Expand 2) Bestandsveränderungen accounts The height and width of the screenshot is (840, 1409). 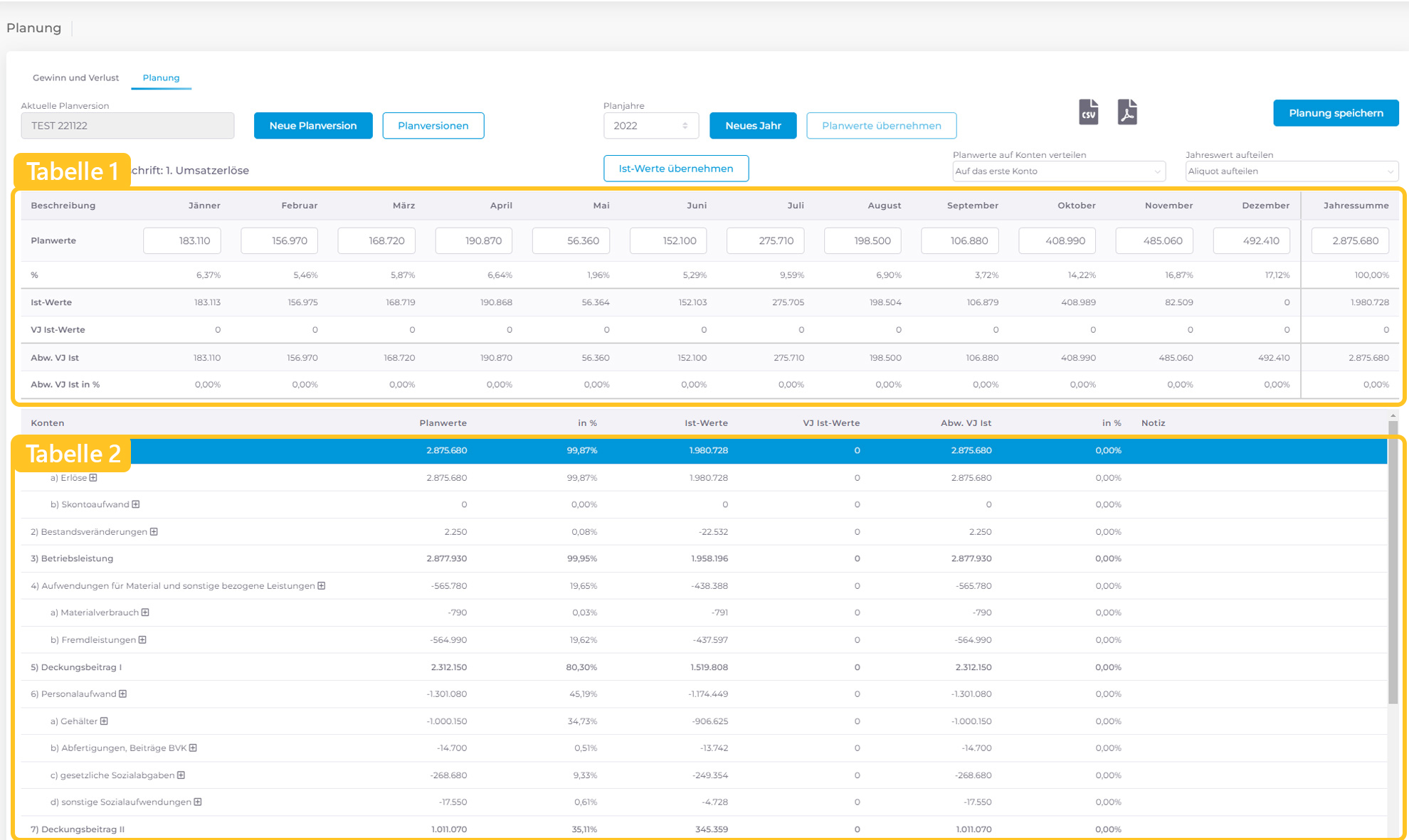pyautogui.click(x=154, y=532)
